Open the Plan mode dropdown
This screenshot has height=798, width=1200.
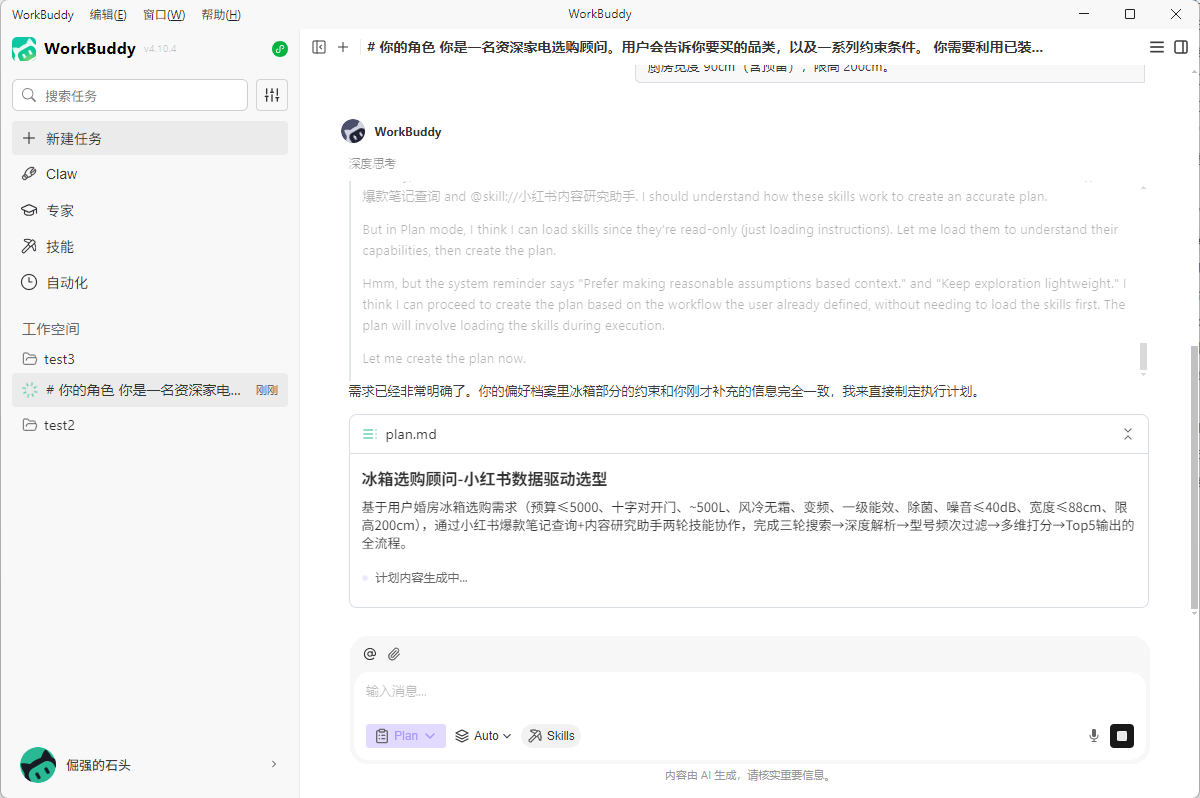click(x=406, y=736)
